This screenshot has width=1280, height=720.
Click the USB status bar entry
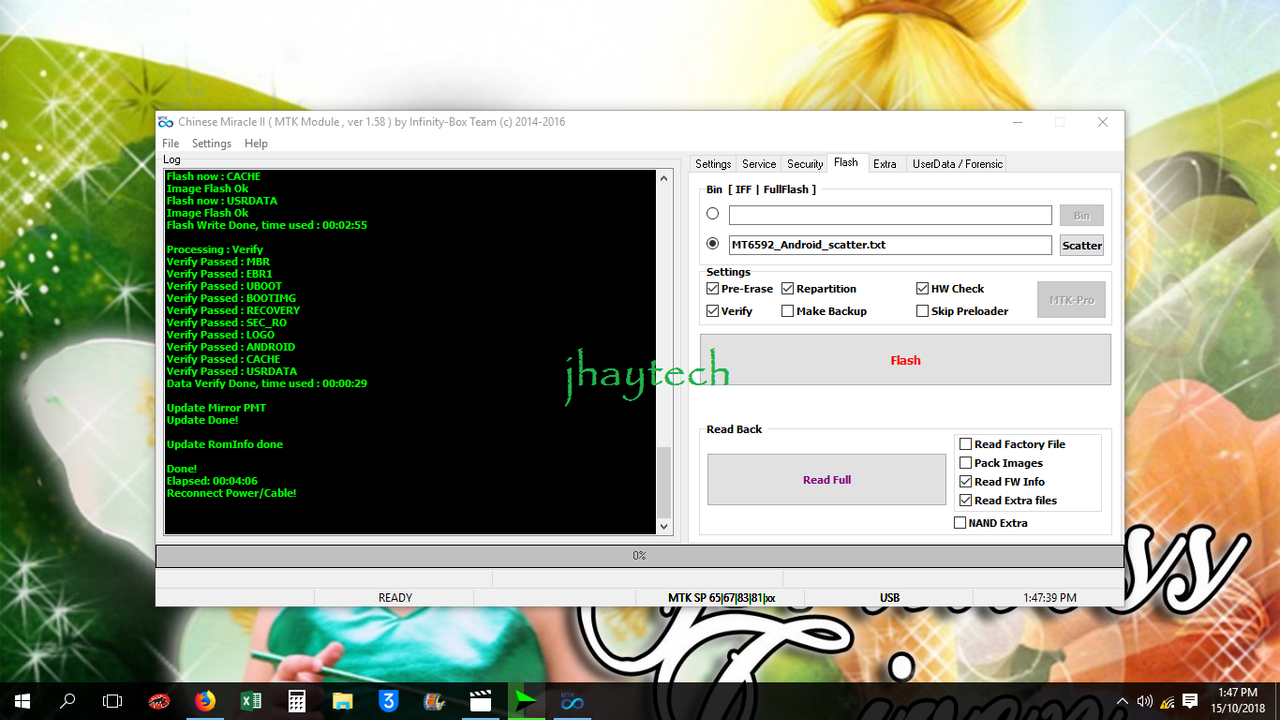[x=890, y=598]
